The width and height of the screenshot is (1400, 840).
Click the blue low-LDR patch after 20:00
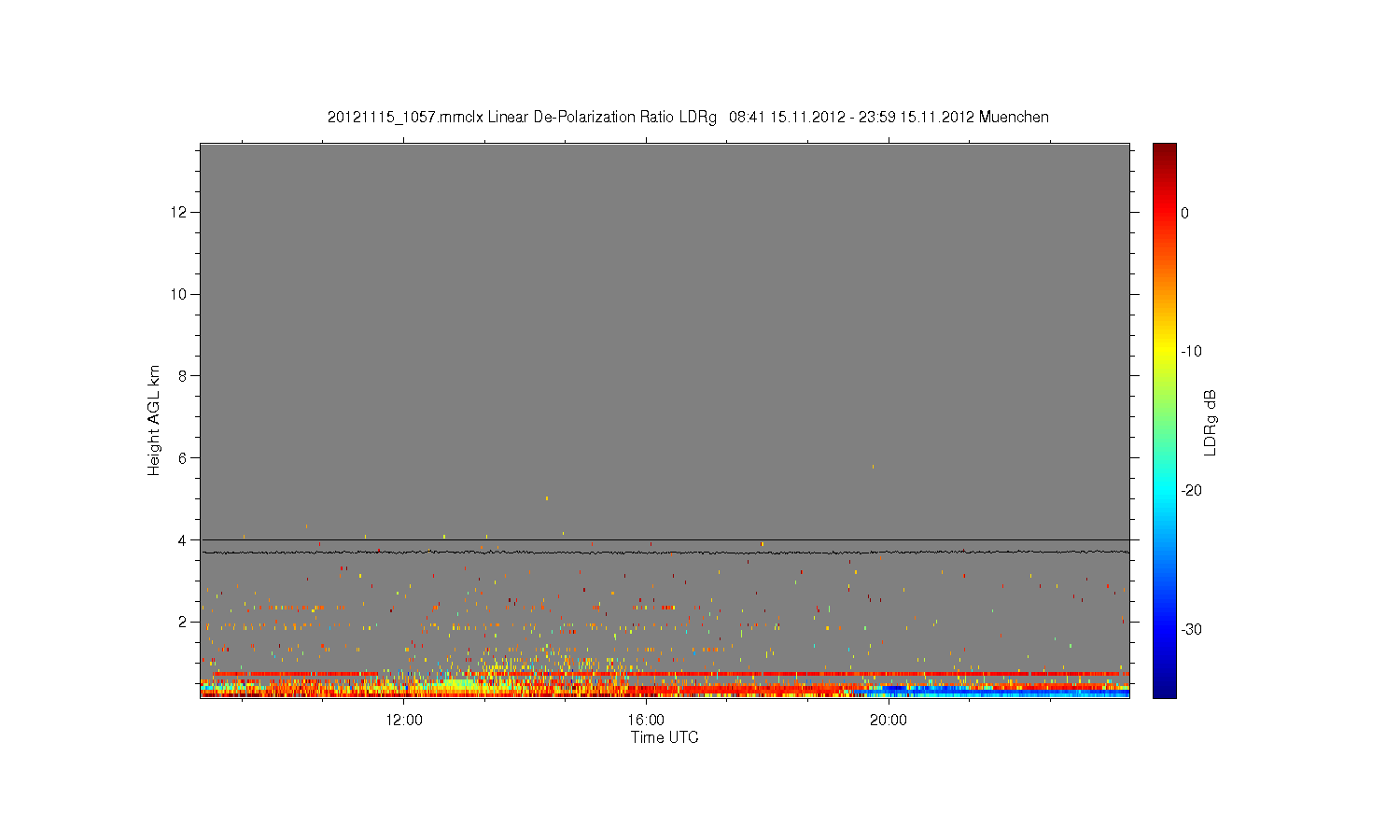click(x=1003, y=693)
